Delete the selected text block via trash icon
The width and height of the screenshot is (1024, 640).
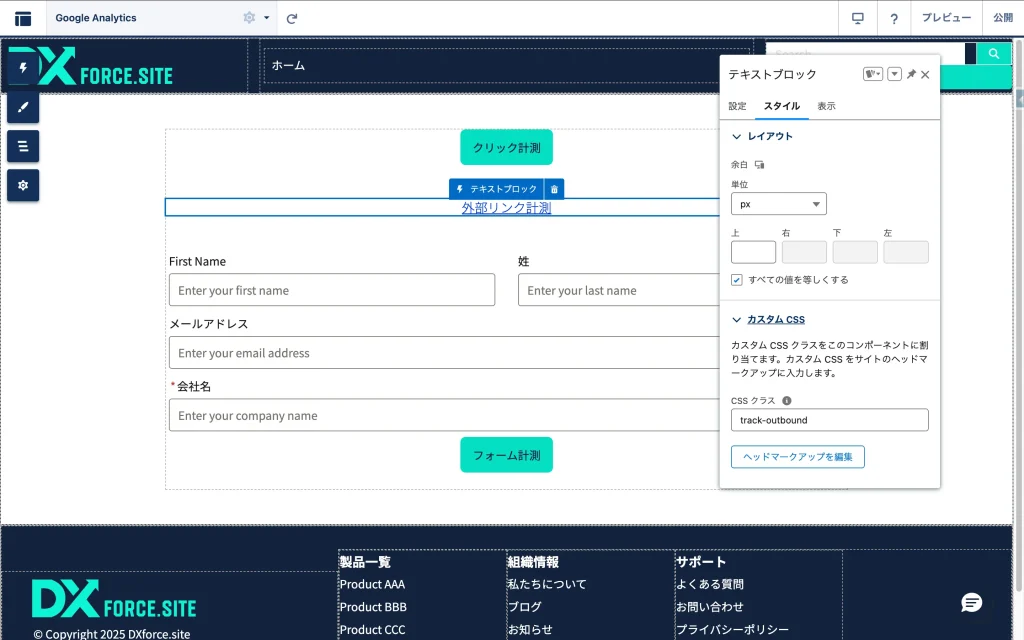[x=555, y=189]
